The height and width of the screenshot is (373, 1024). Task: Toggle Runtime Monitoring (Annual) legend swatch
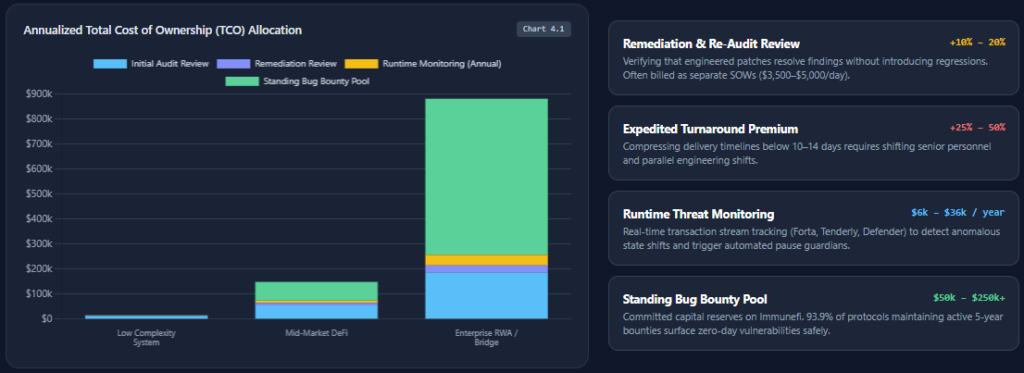[361, 64]
